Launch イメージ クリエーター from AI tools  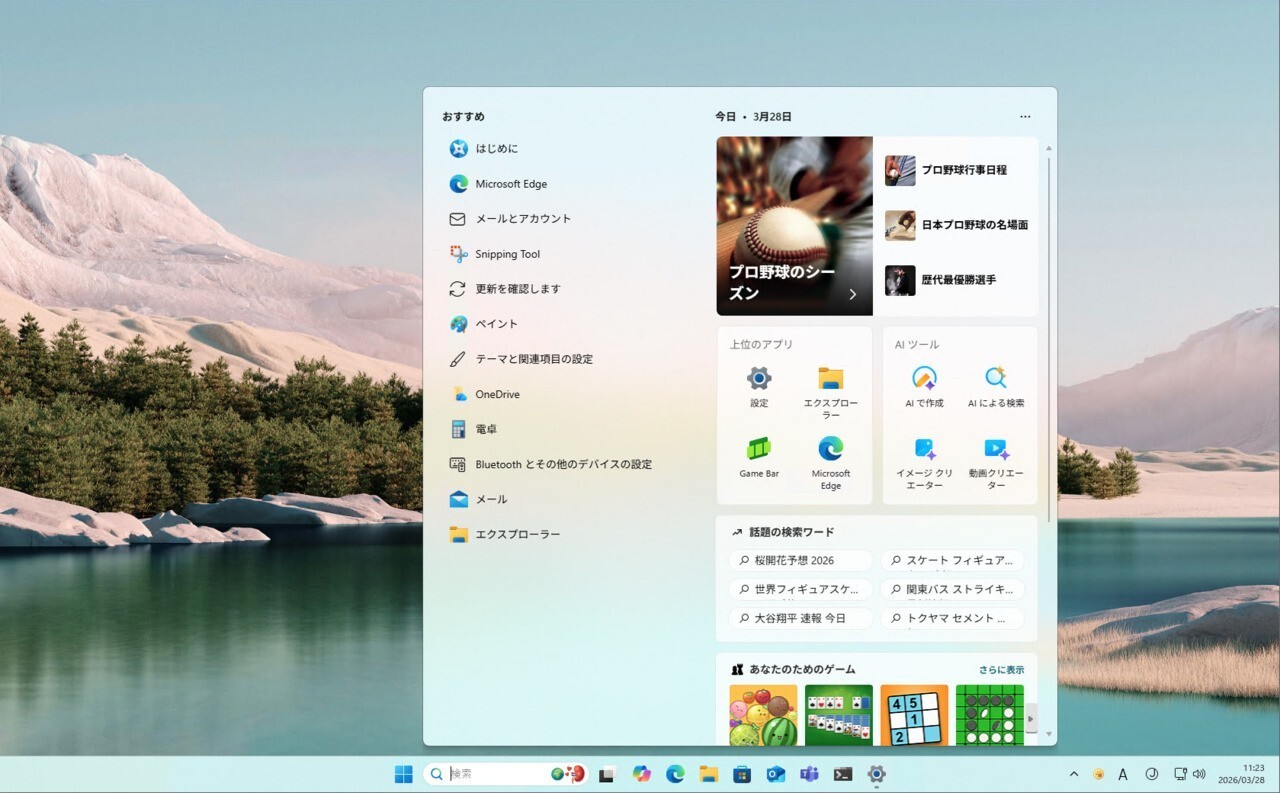pos(924,450)
